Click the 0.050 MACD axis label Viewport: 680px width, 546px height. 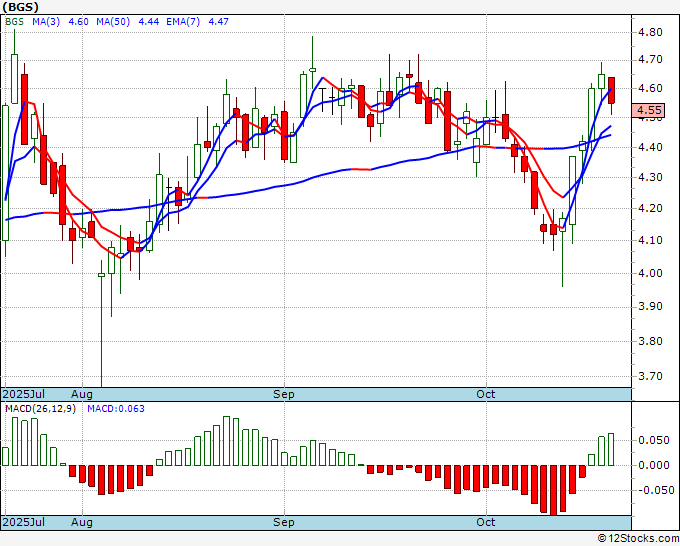pyautogui.click(x=656, y=440)
